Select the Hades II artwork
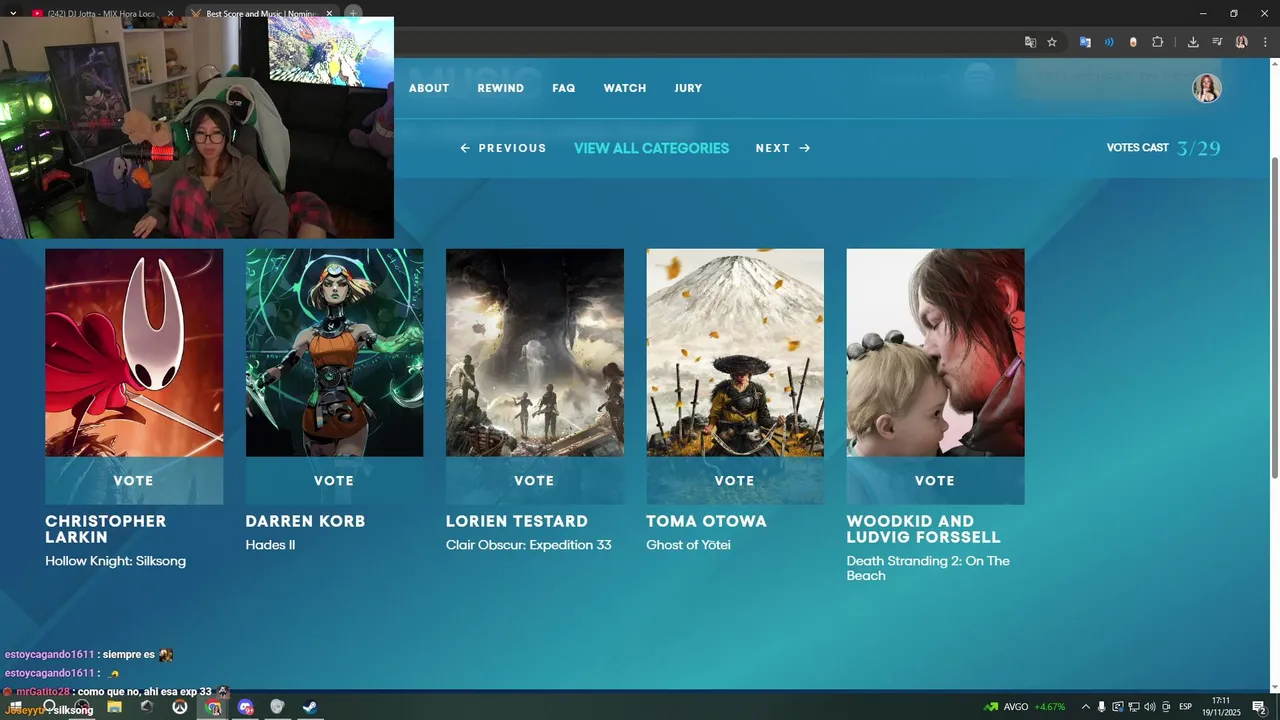 coord(334,353)
